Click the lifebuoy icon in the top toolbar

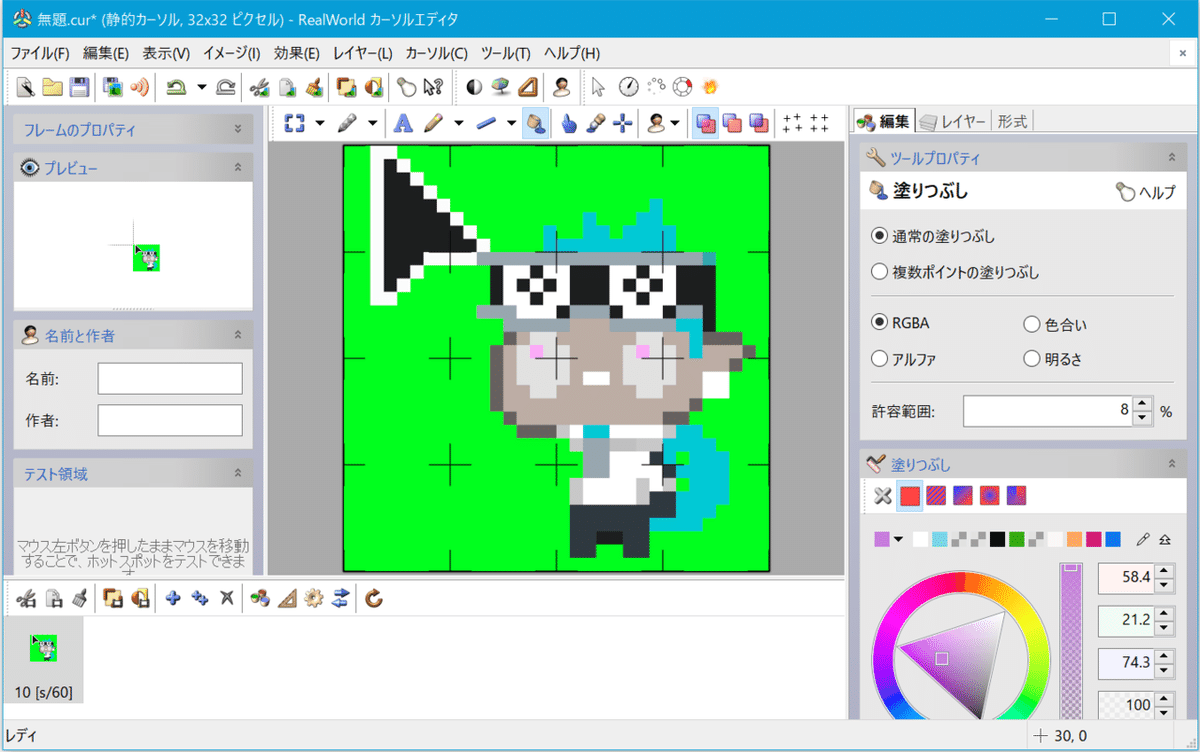pyautogui.click(x=683, y=87)
